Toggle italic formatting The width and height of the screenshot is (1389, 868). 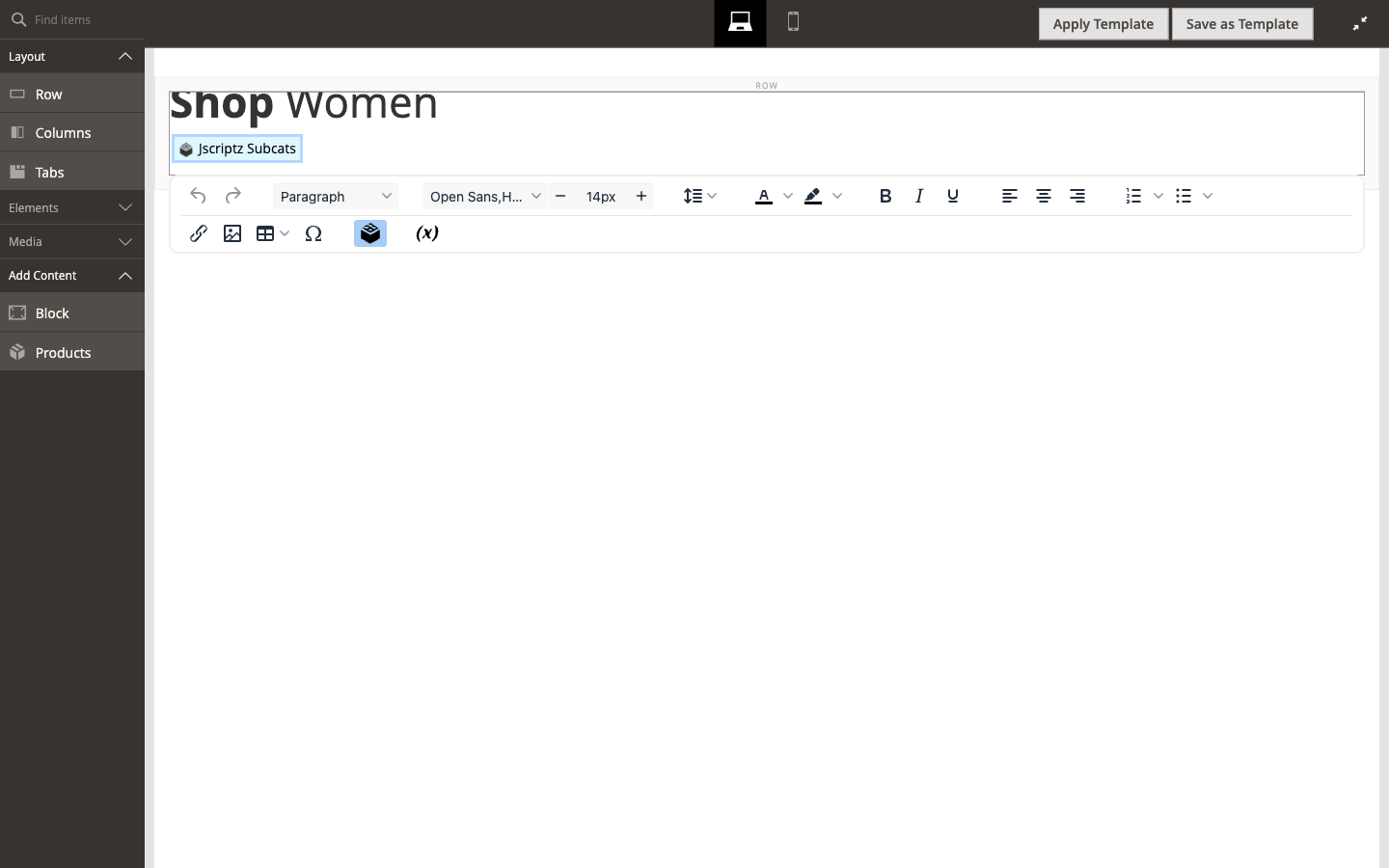coord(919,195)
